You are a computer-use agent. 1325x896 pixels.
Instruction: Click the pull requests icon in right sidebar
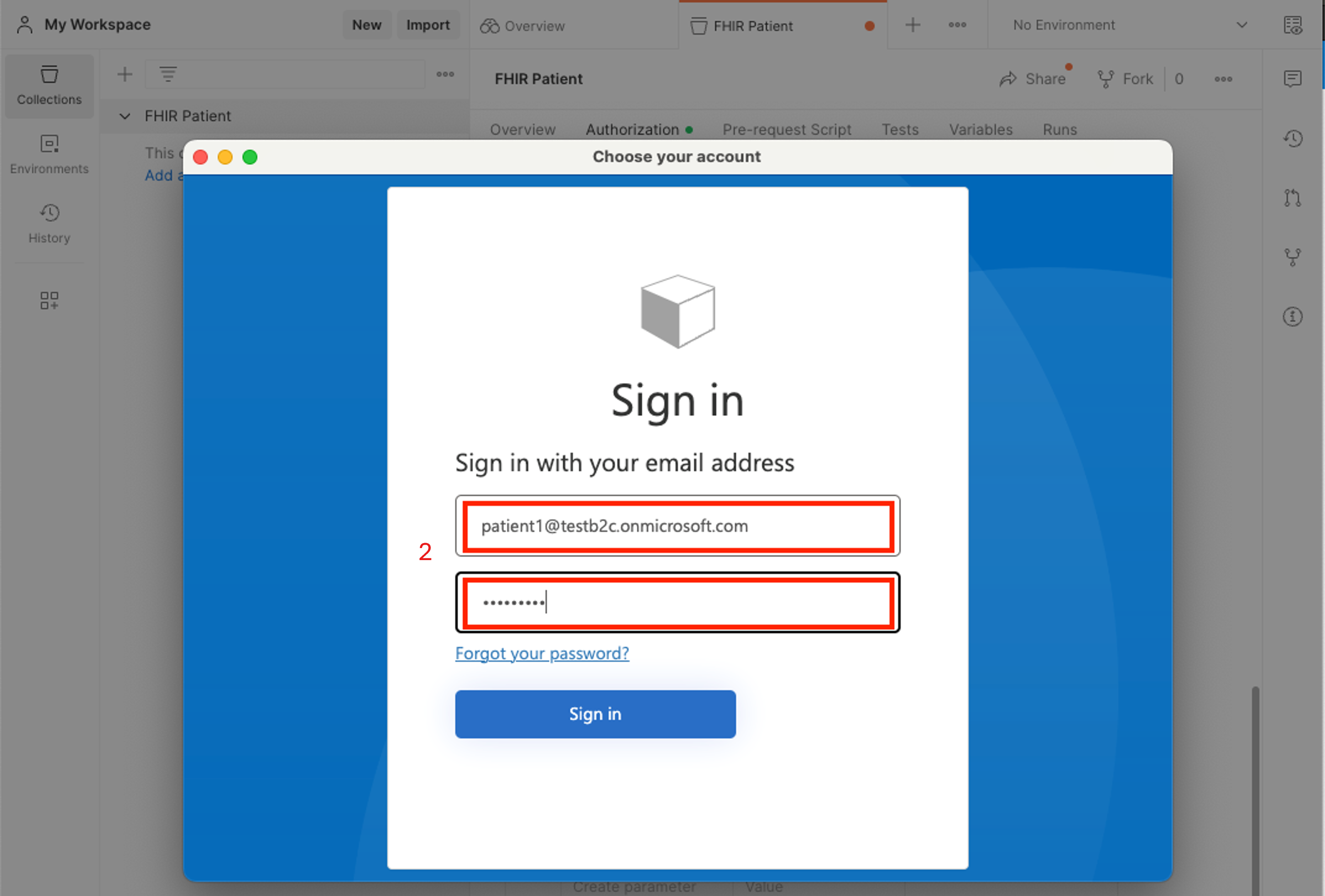point(1293,198)
